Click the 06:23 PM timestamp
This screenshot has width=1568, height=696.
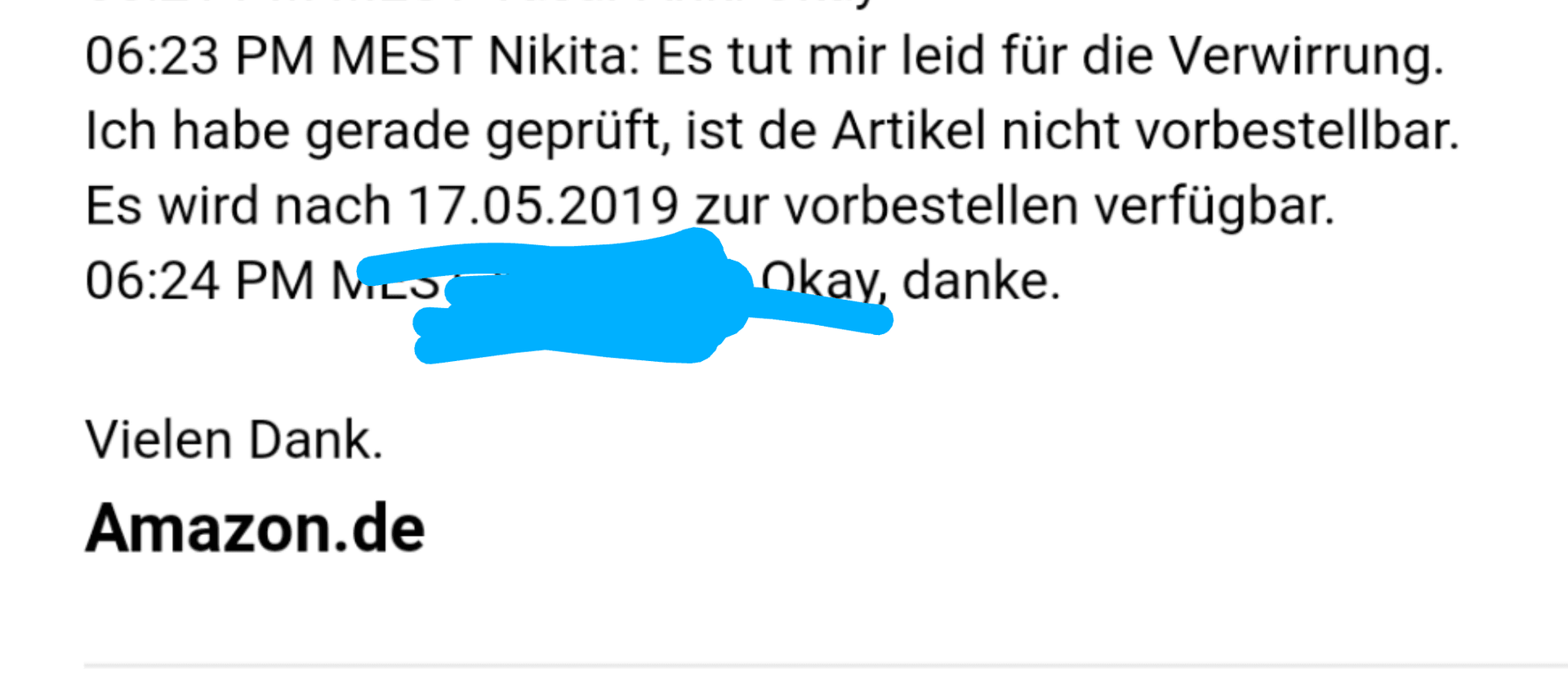tap(199, 56)
